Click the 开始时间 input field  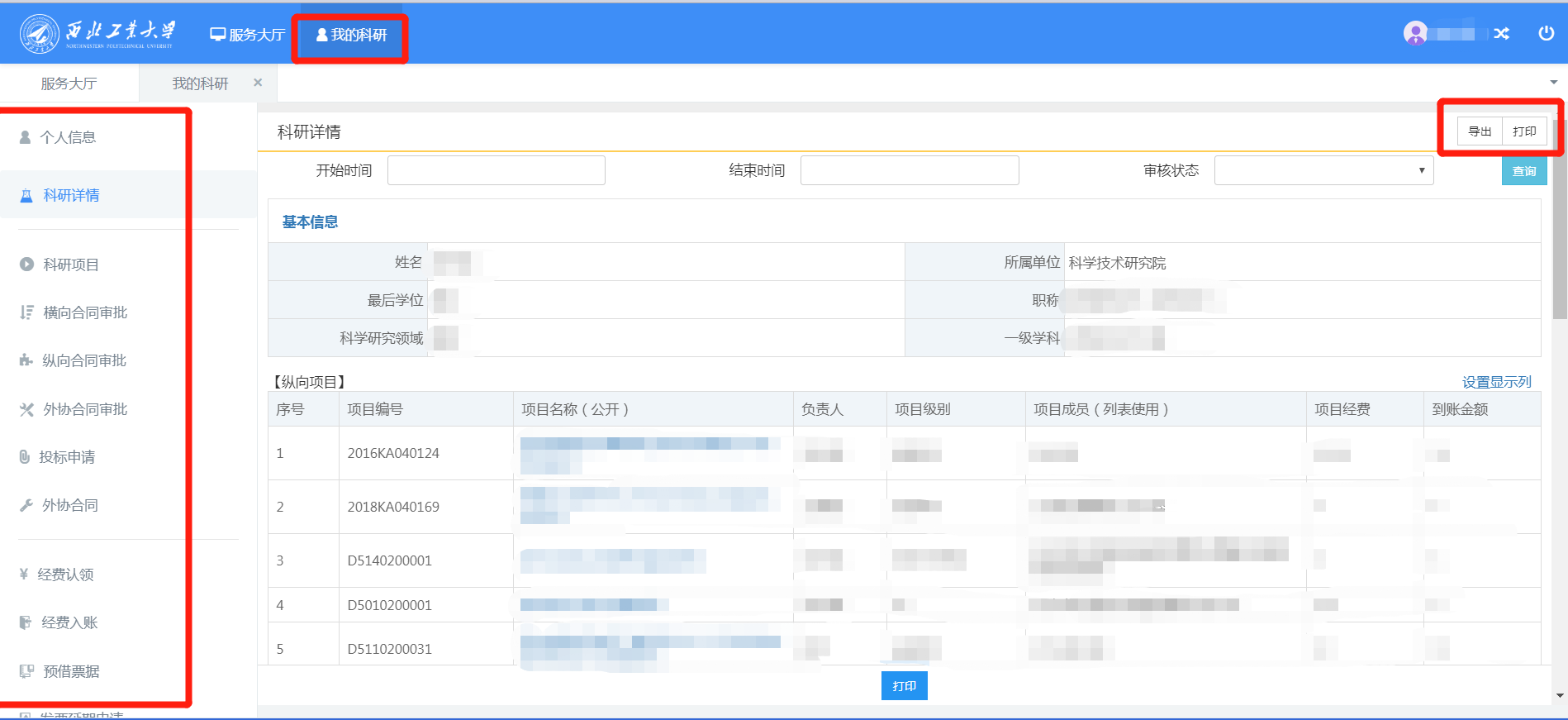(496, 170)
